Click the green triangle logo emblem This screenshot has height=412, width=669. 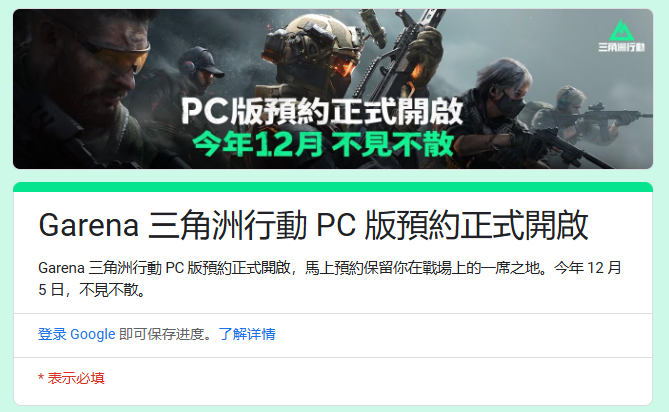621,30
